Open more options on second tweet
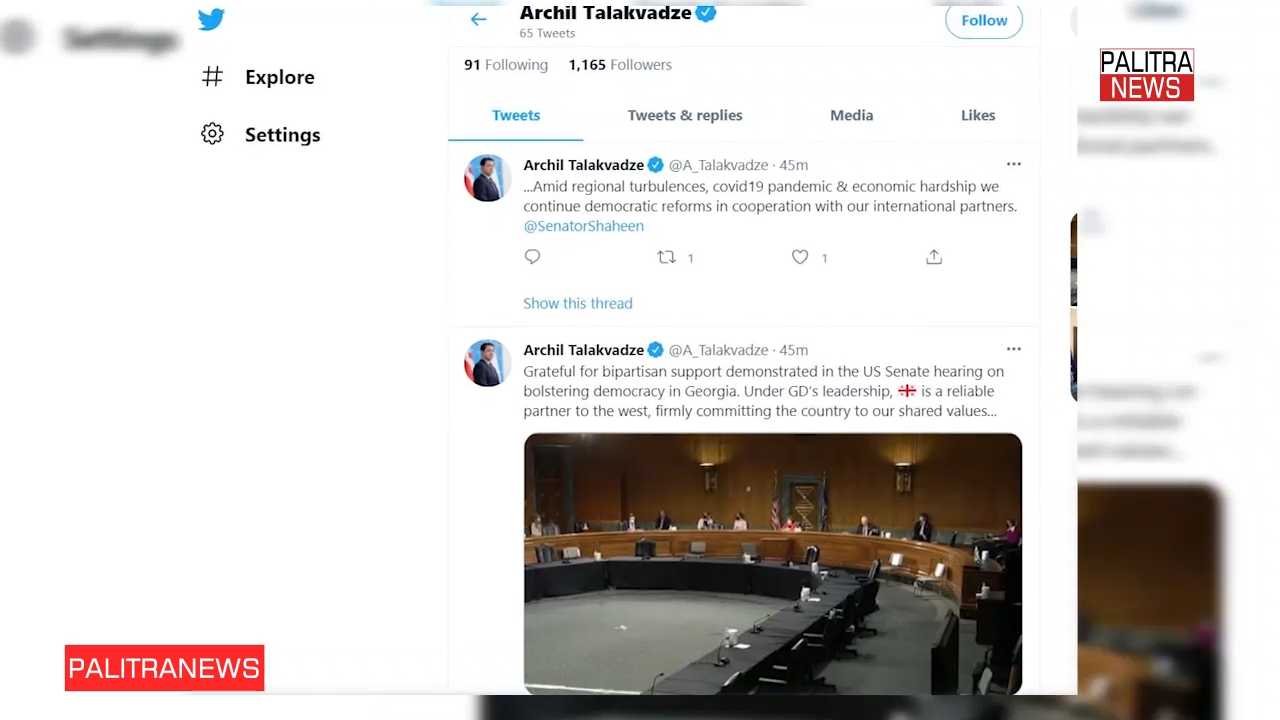Screen dimensions: 1280x720 [1013, 349]
